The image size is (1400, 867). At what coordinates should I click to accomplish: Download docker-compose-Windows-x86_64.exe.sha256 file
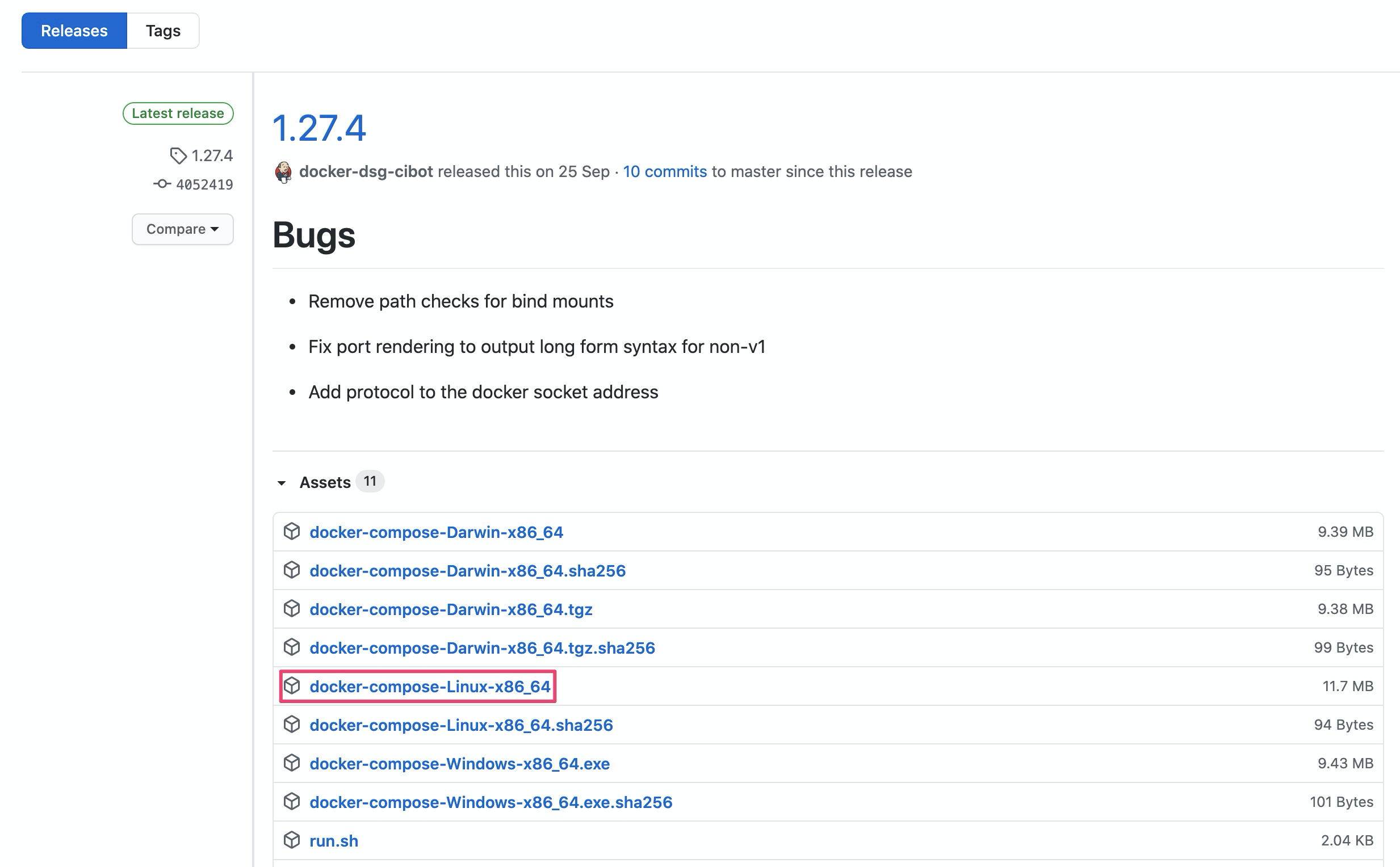pos(491,802)
